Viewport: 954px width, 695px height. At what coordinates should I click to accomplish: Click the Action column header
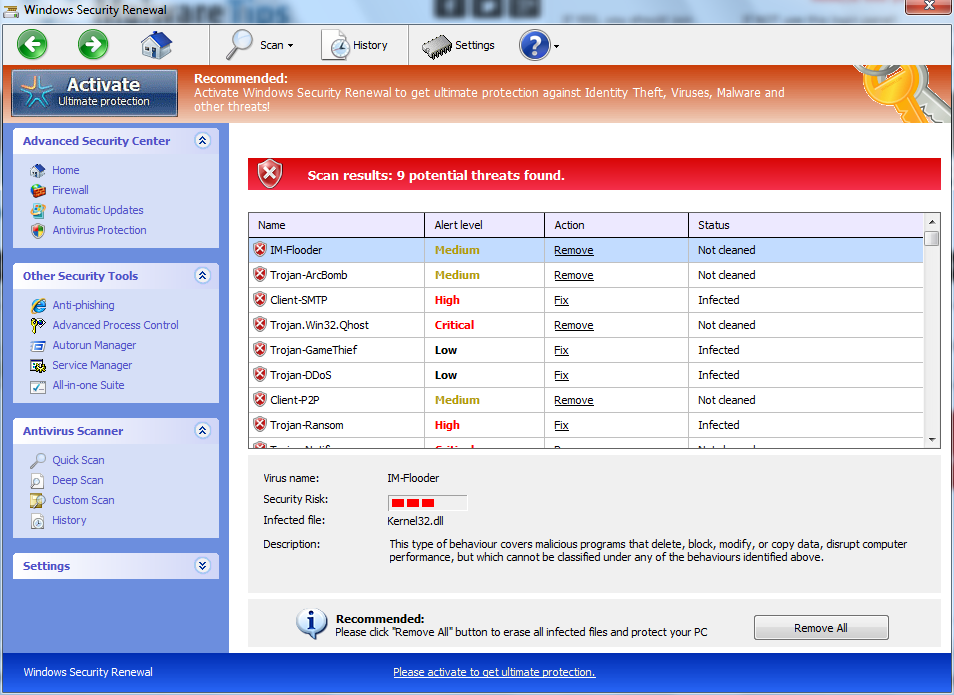pyautogui.click(x=616, y=225)
